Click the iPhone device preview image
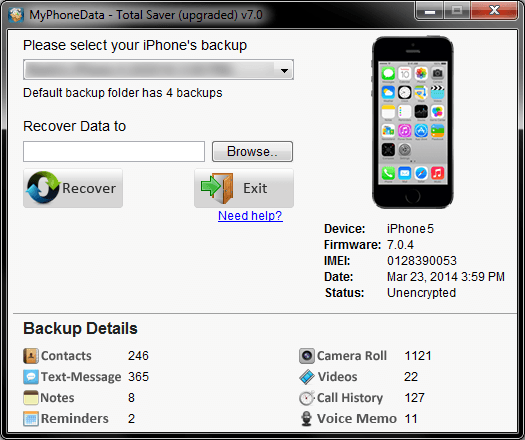525x440 pixels. pyautogui.click(x=412, y=122)
